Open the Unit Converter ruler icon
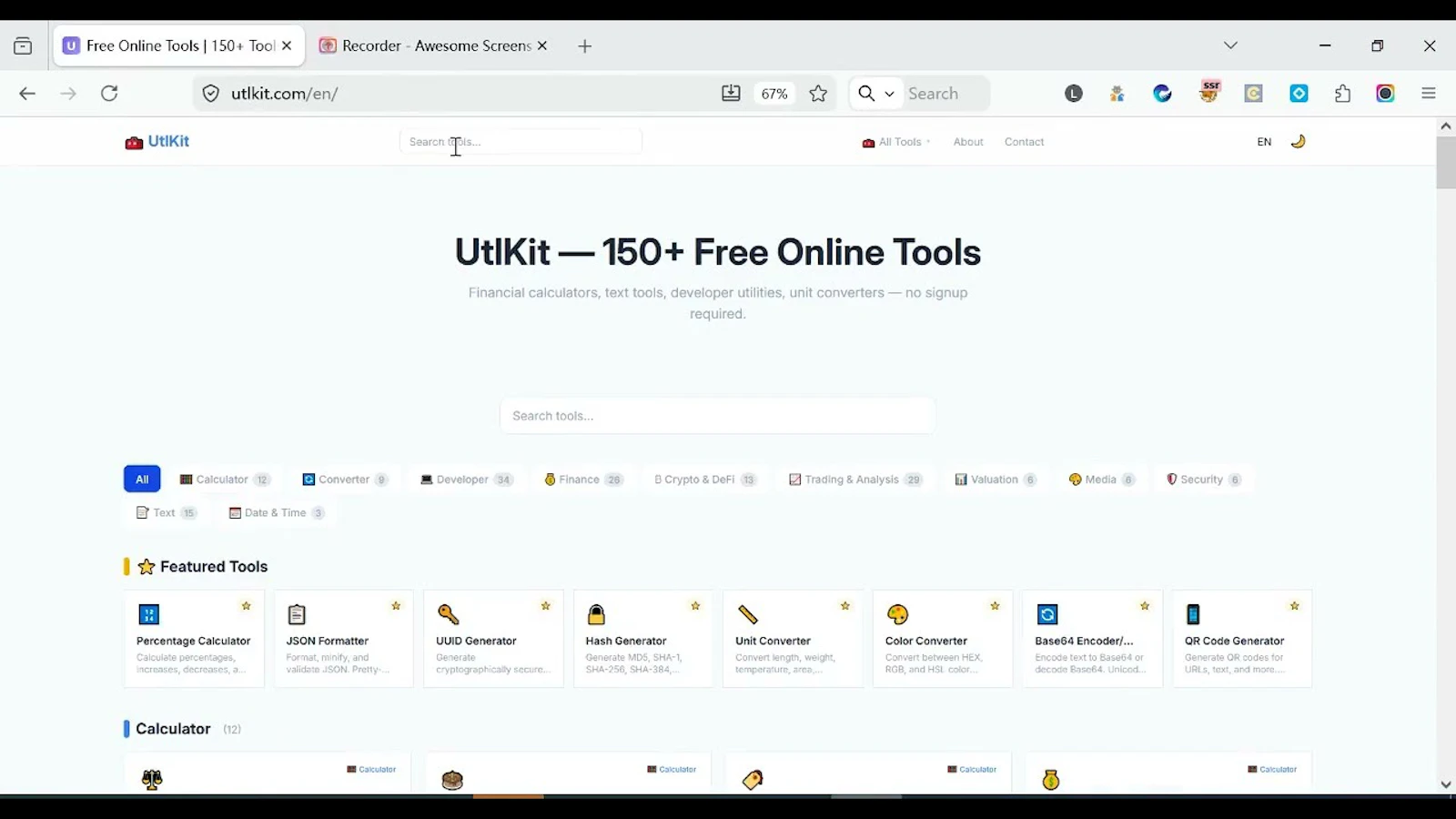Screen dimensions: 1456x819 [748, 615]
